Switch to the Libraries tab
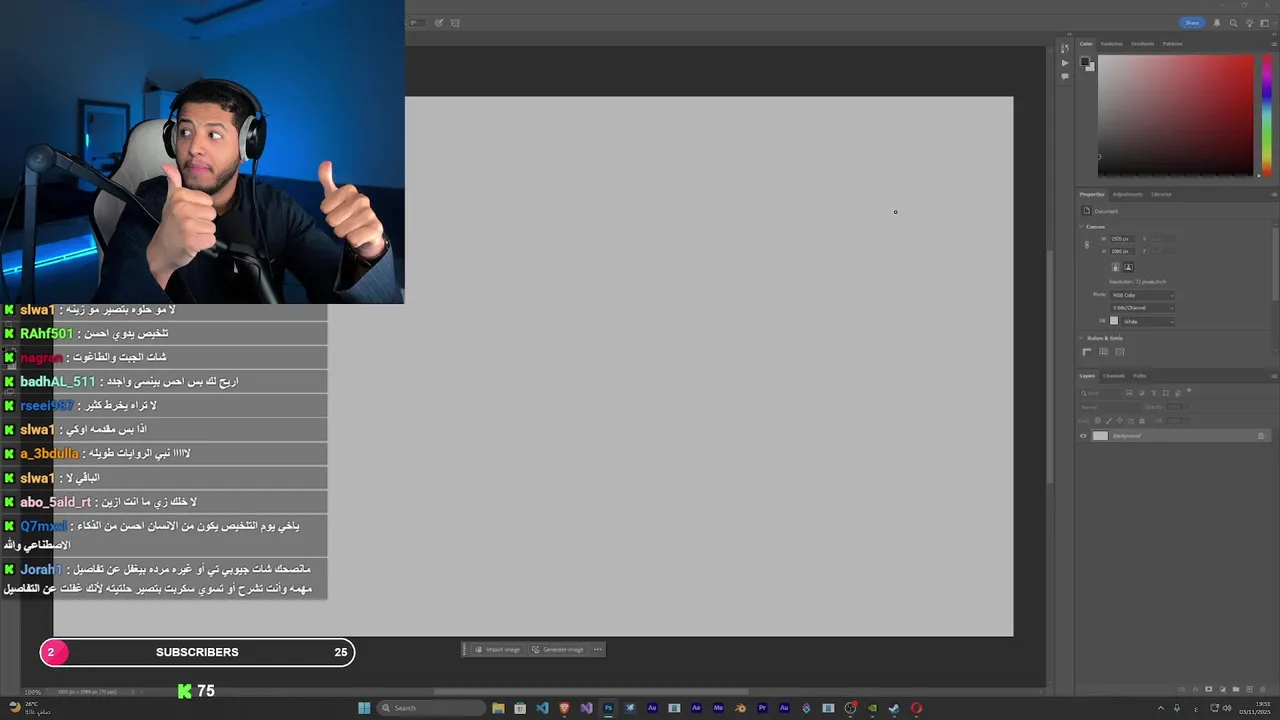The width and height of the screenshot is (1280, 720). 1161,194
